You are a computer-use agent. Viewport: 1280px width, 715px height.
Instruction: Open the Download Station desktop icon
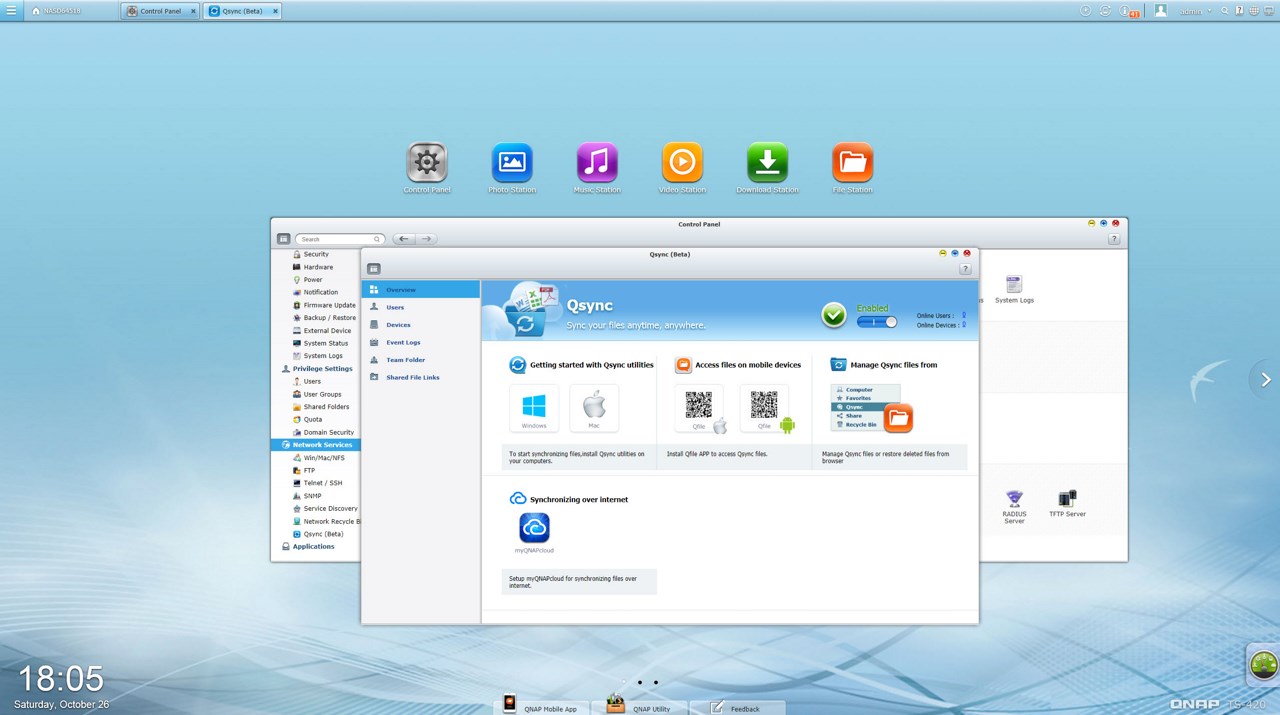click(x=767, y=163)
